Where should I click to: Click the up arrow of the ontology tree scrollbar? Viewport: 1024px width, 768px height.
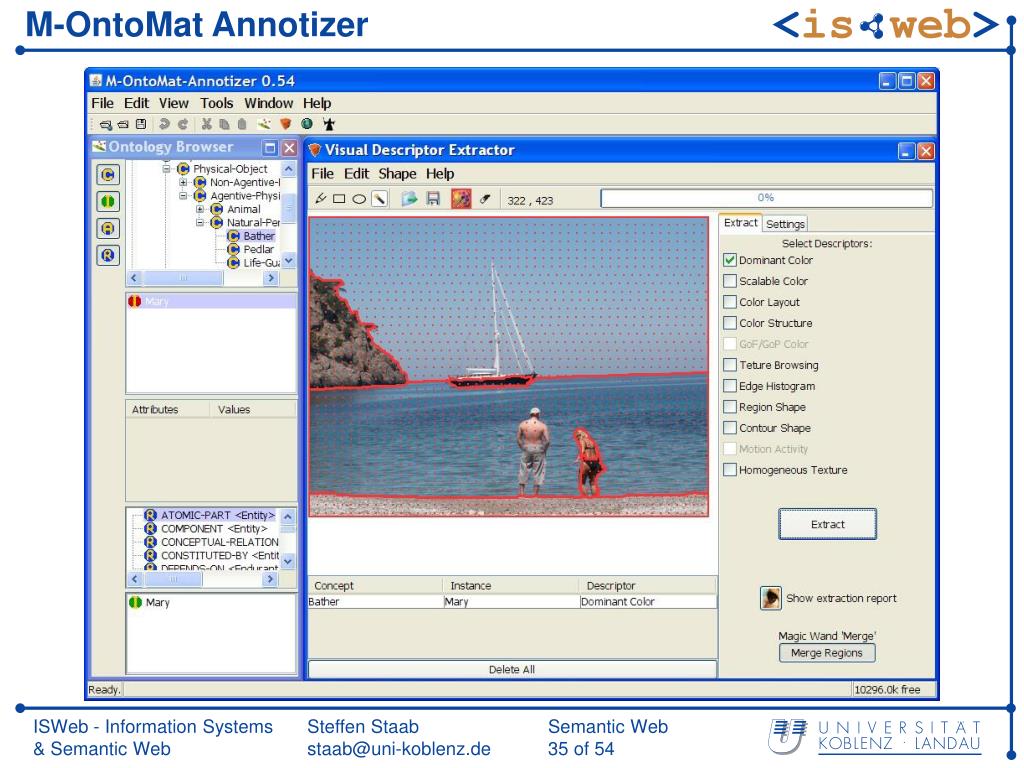point(289,169)
